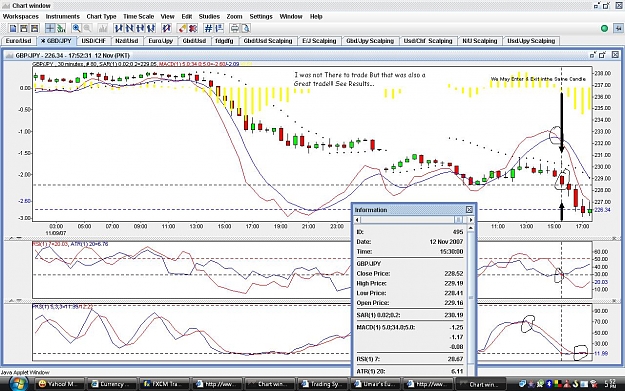Click the GBP/JPY chart window title text
The height and width of the screenshot is (391, 625).
tap(72, 55)
